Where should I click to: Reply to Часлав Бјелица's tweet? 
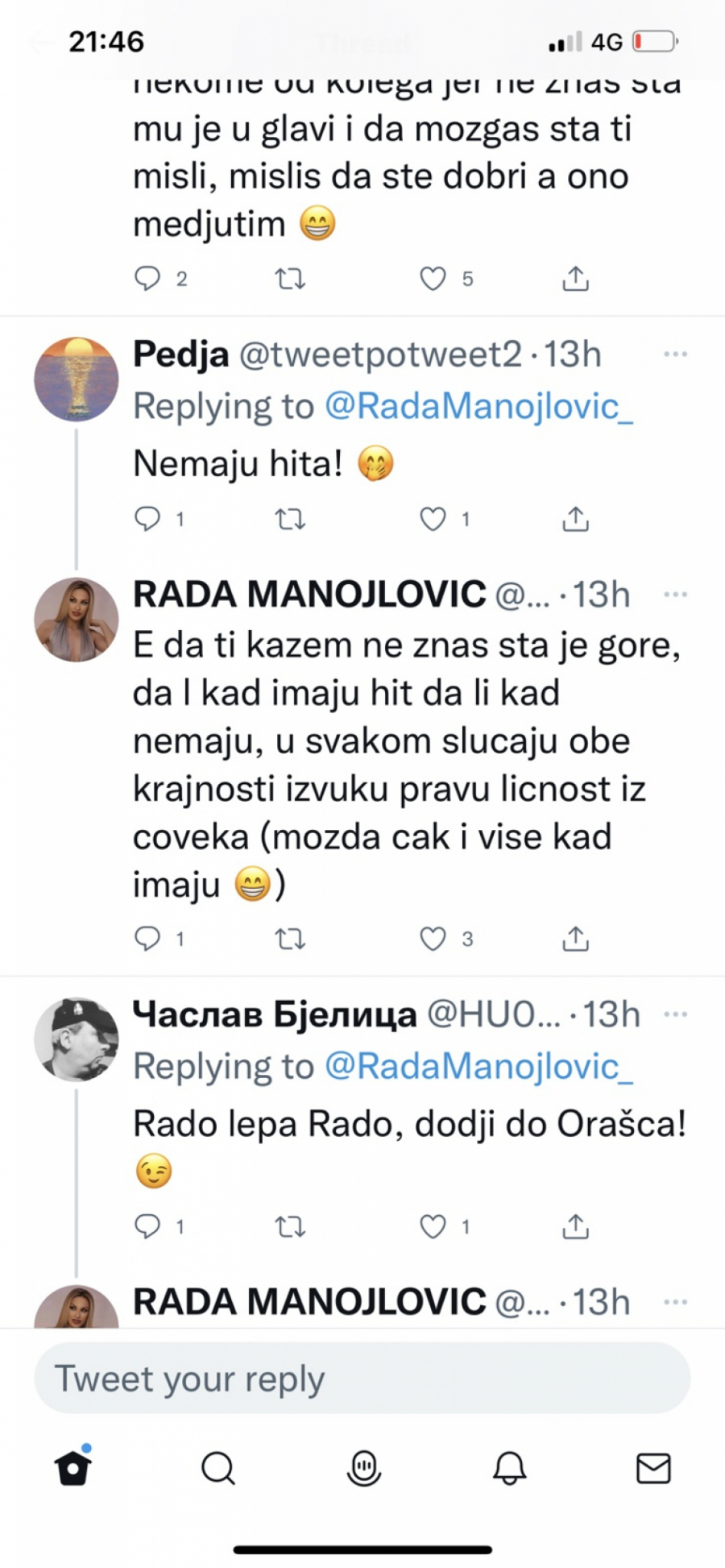147,1226
